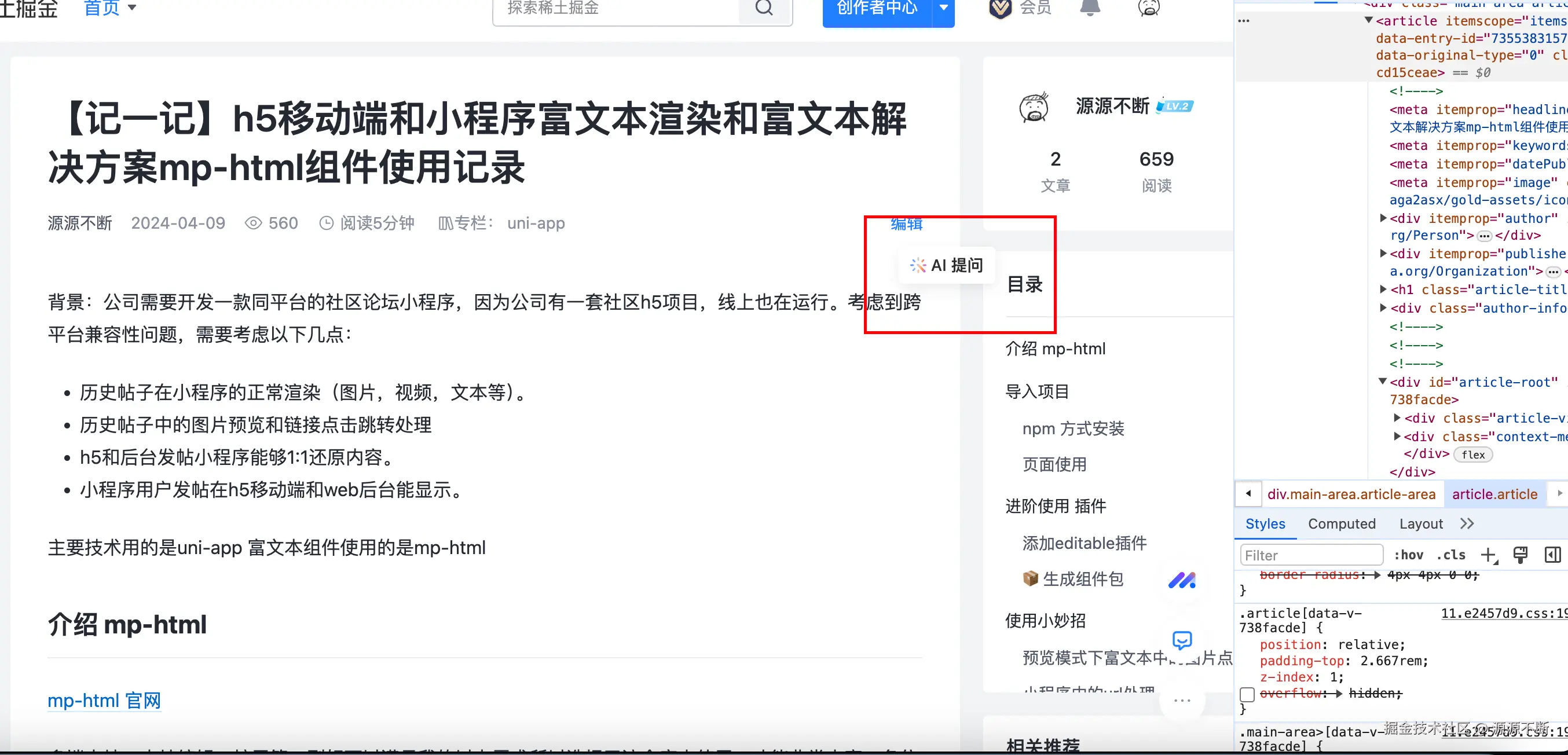Expand the div itemprop author node
Image resolution: width=1568 pixels, height=755 pixels.
tap(1383, 218)
